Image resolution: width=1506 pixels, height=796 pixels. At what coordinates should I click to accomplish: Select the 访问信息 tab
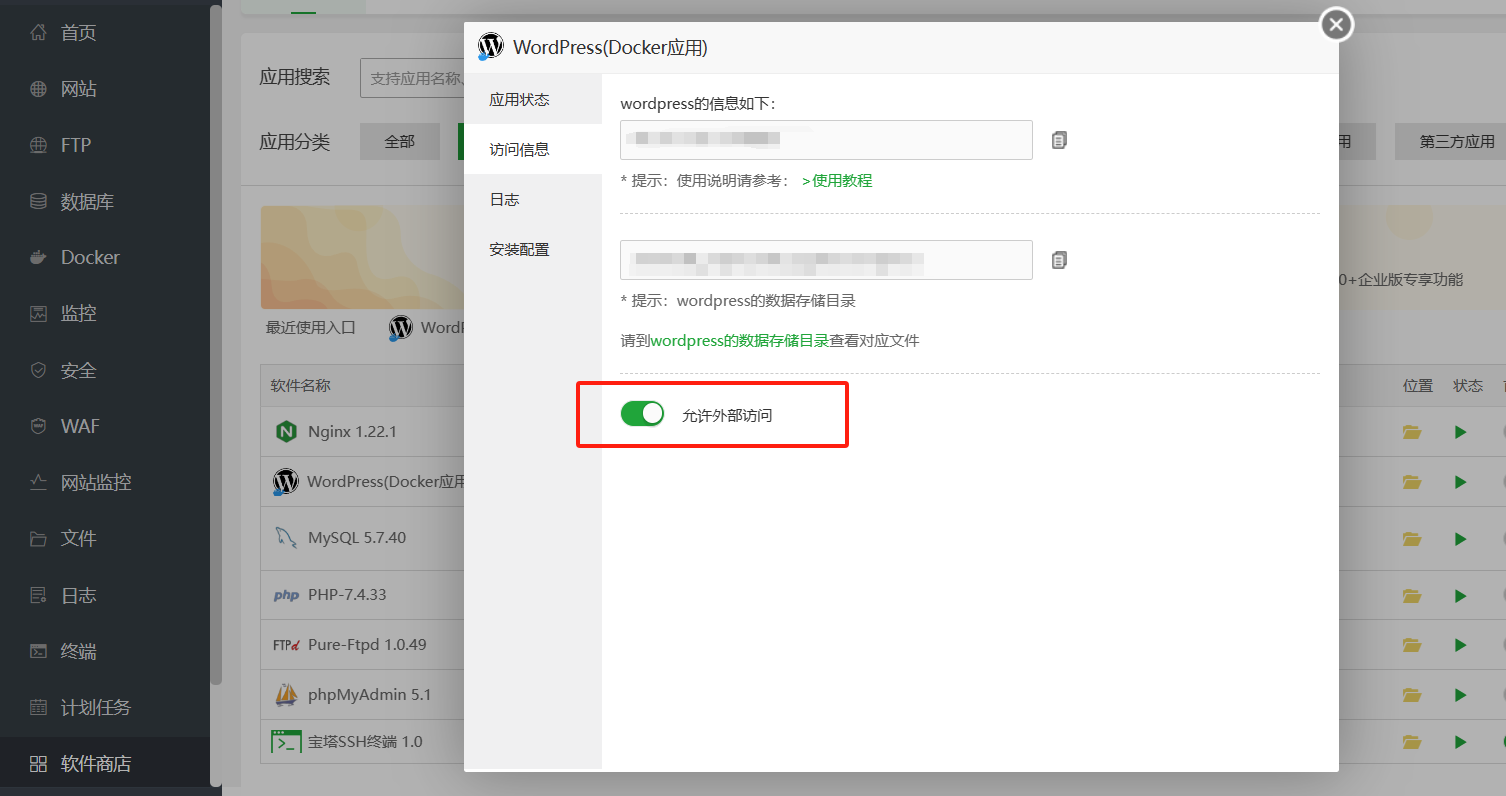point(533,149)
